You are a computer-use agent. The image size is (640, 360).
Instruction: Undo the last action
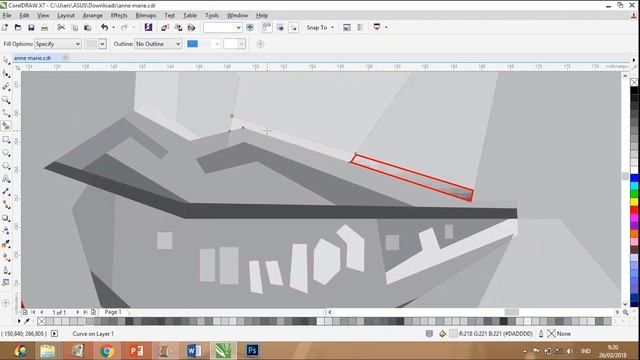104,27
